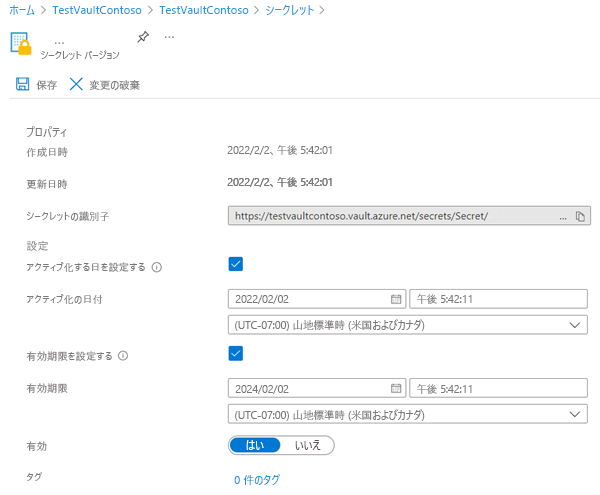600x495 pixels.
Task: Click the 変更の破棄 button label
Action: click(x=115, y=85)
